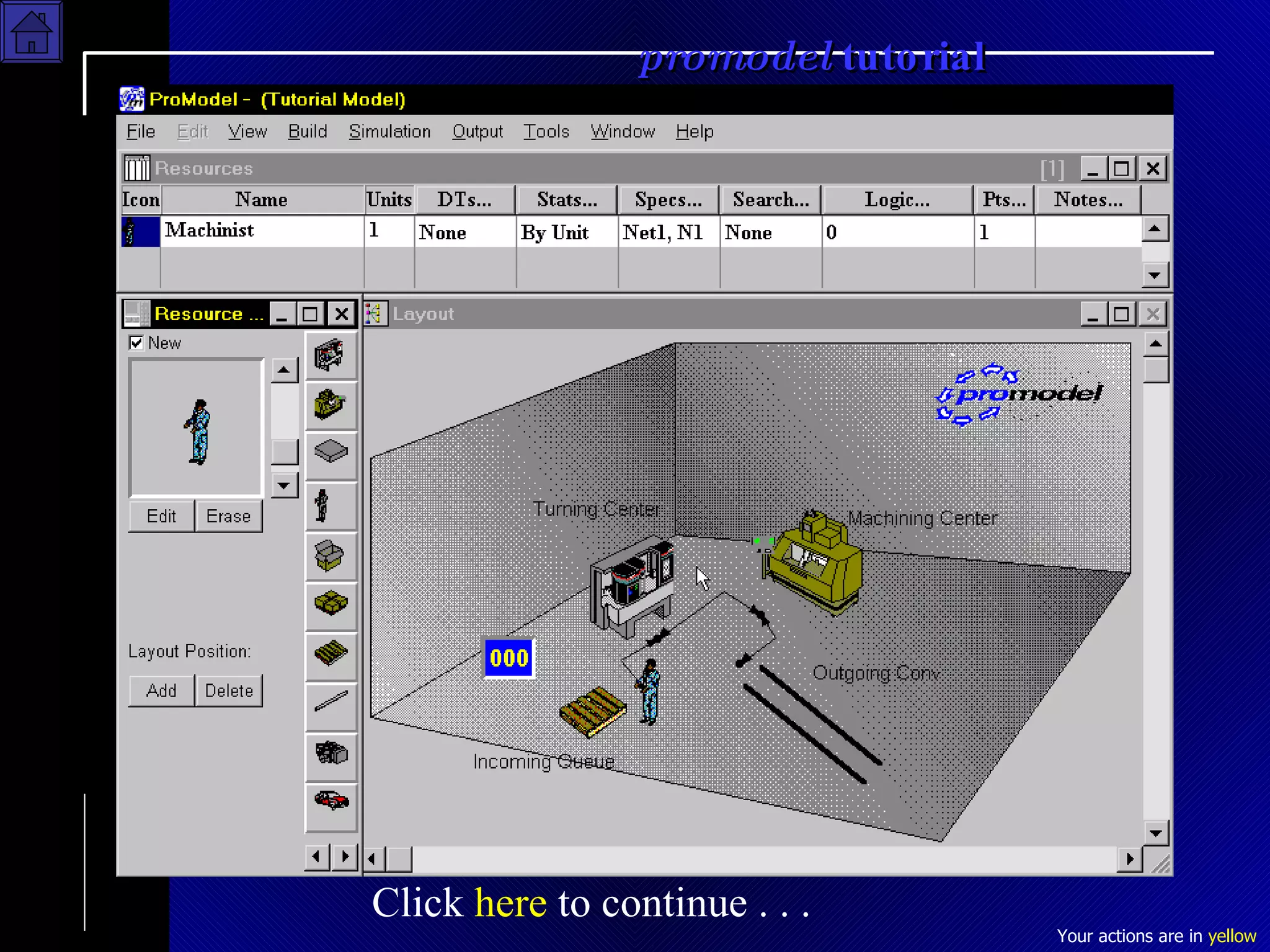
Task: Click the Outgoing Conv conveyor lines
Action: (812, 724)
